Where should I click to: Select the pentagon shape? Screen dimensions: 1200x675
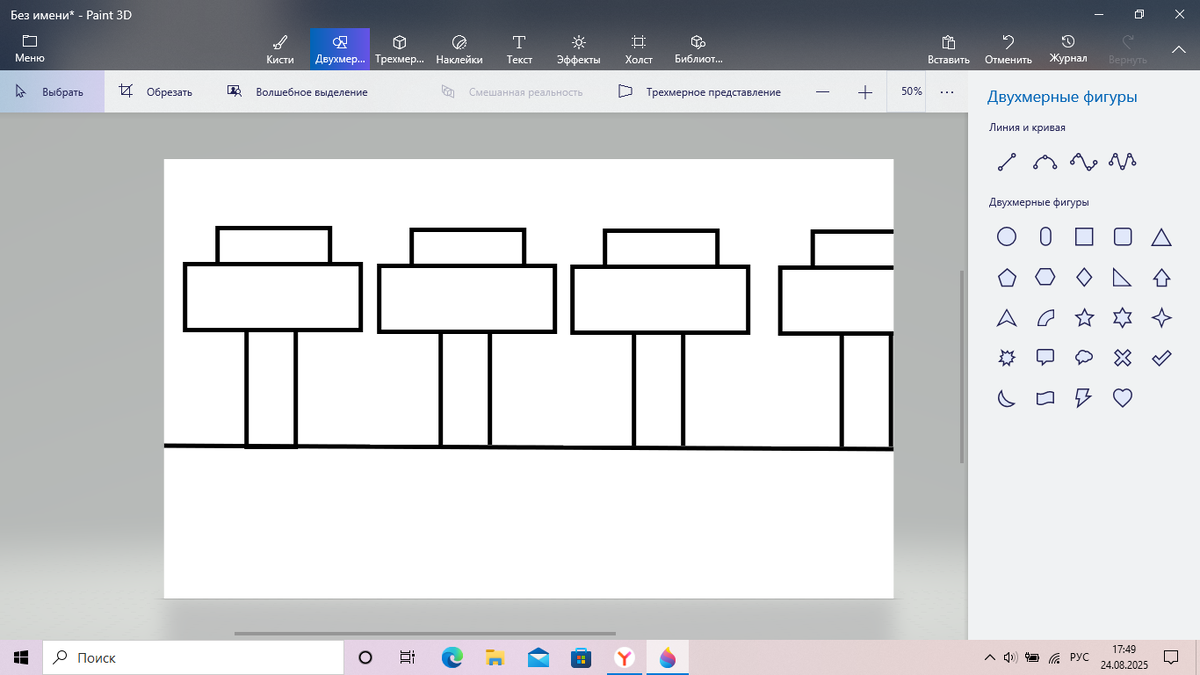(1007, 277)
